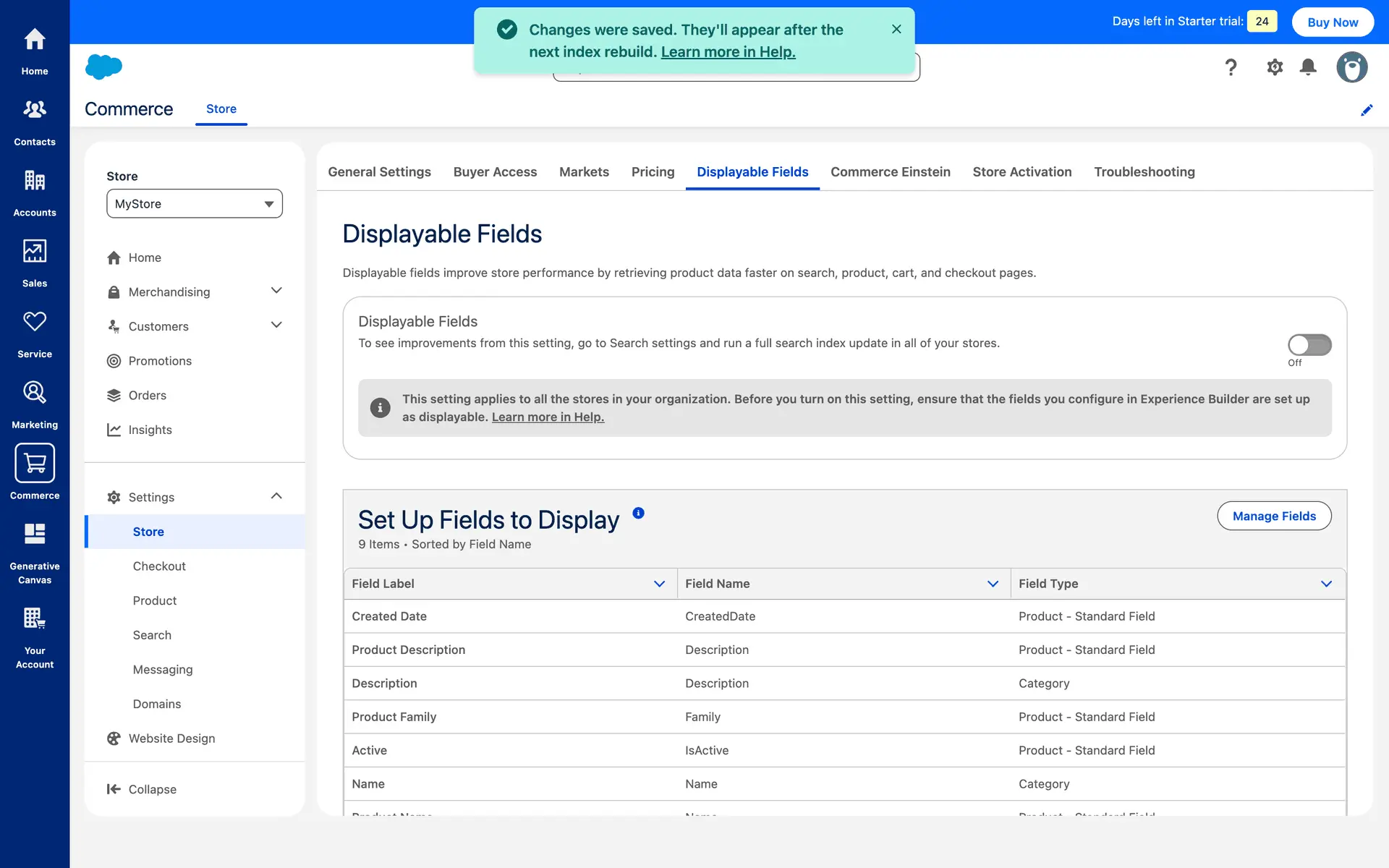Click the Buy Now button
1389x868 pixels.
[1333, 22]
